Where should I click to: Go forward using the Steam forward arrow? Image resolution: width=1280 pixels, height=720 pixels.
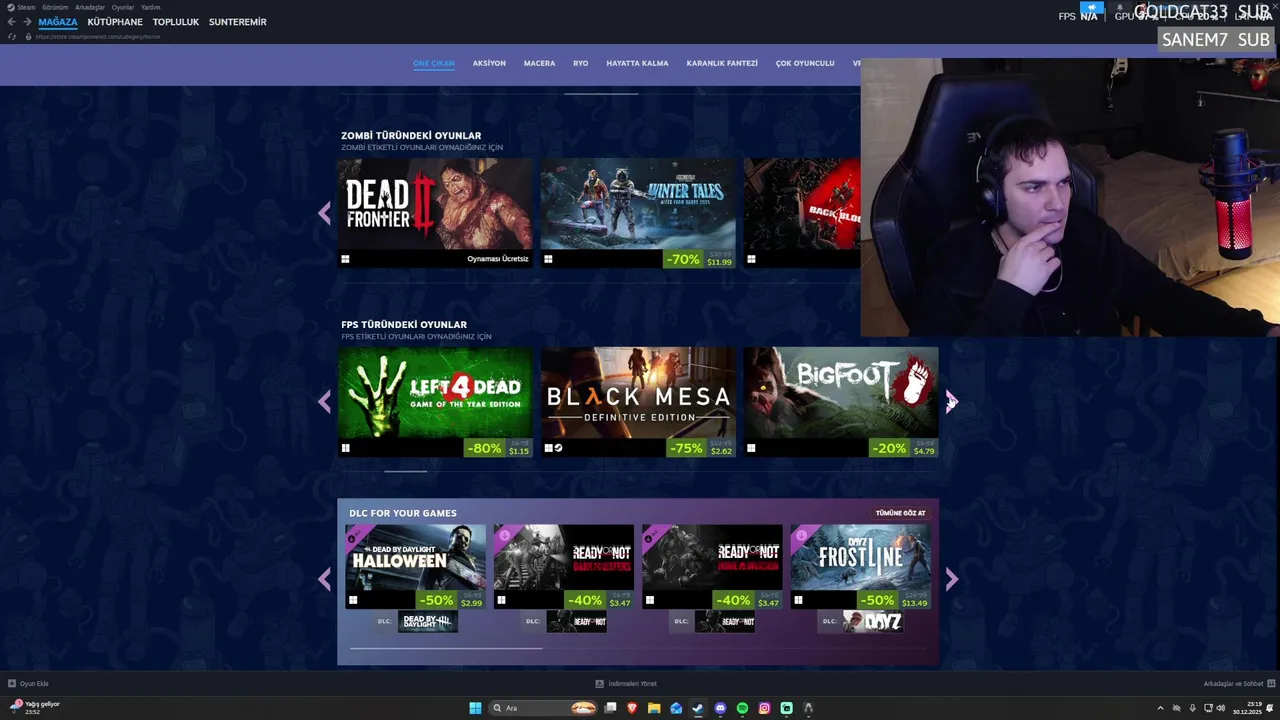pyautogui.click(x=27, y=22)
